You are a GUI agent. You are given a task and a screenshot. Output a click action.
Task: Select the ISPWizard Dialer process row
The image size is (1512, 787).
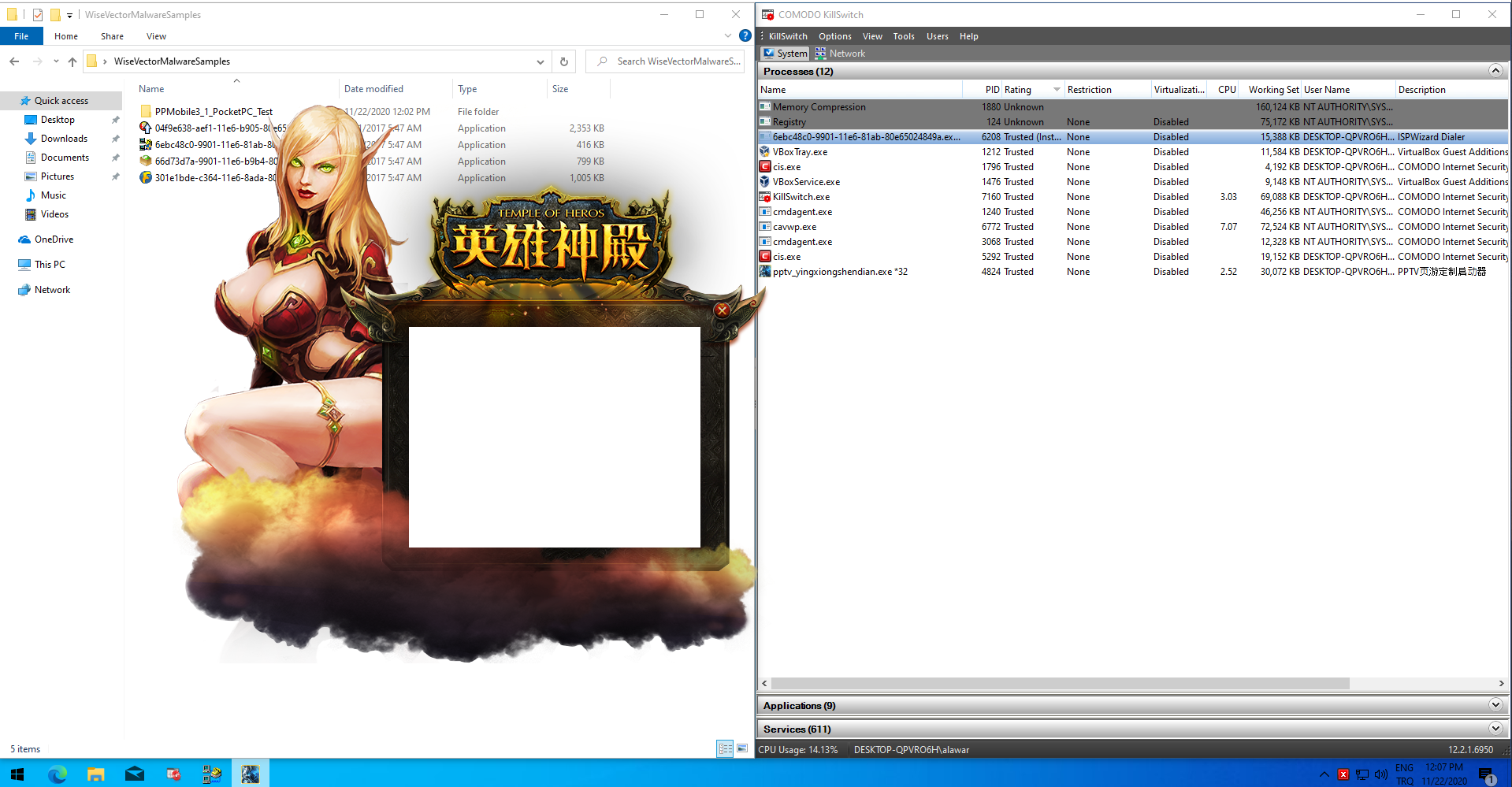point(1133,137)
